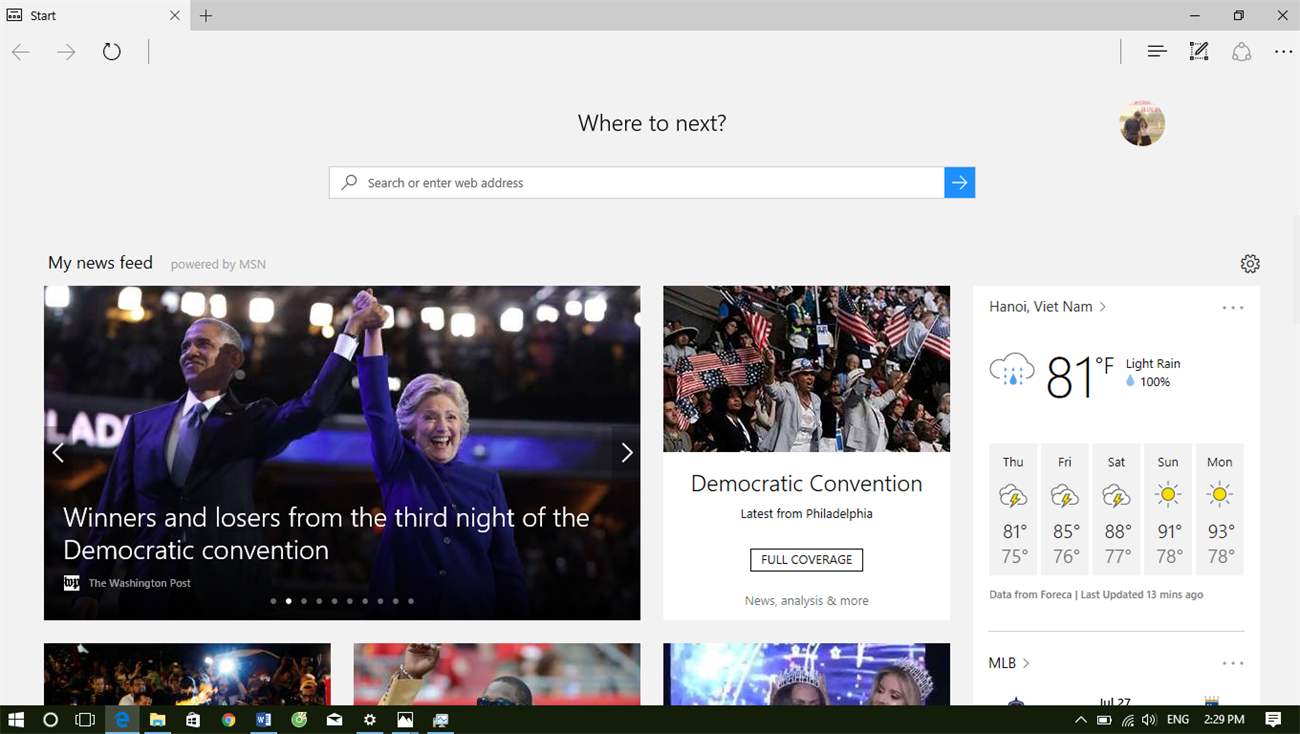This screenshot has height=734, width=1300.
Task: Go forward to the next page
Action: (x=66, y=52)
